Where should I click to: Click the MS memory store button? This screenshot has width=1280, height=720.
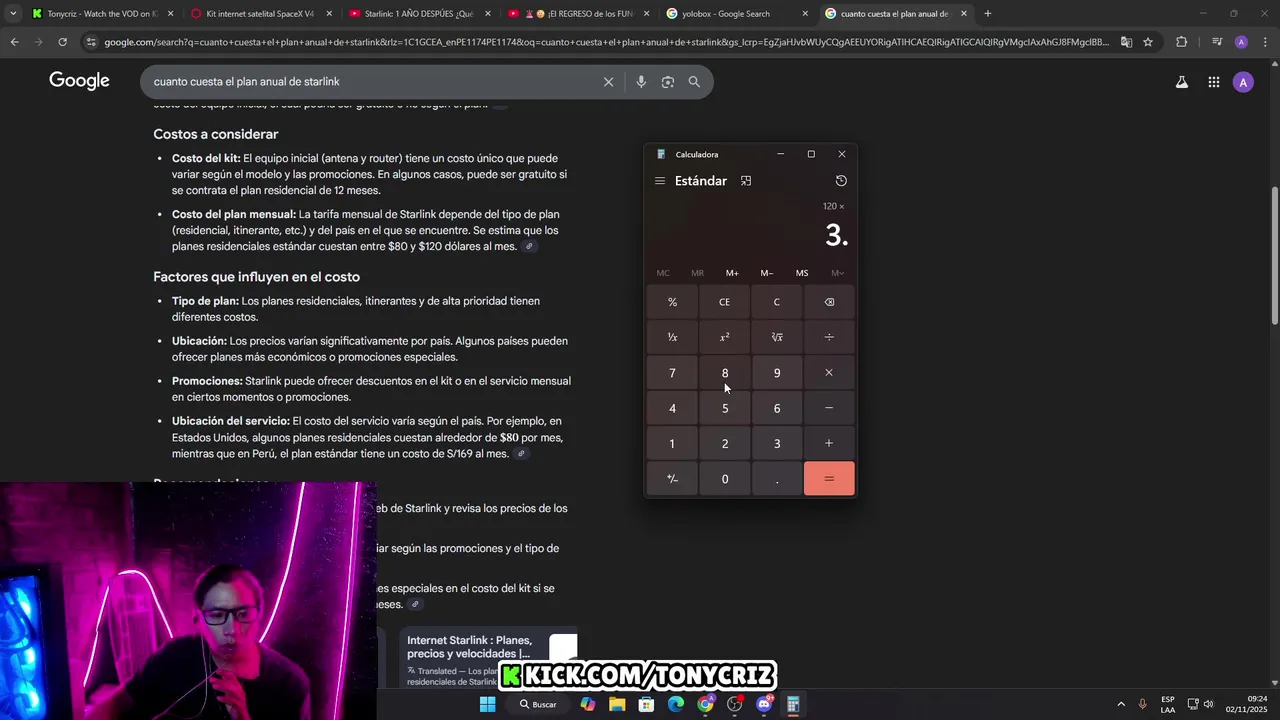click(x=802, y=273)
